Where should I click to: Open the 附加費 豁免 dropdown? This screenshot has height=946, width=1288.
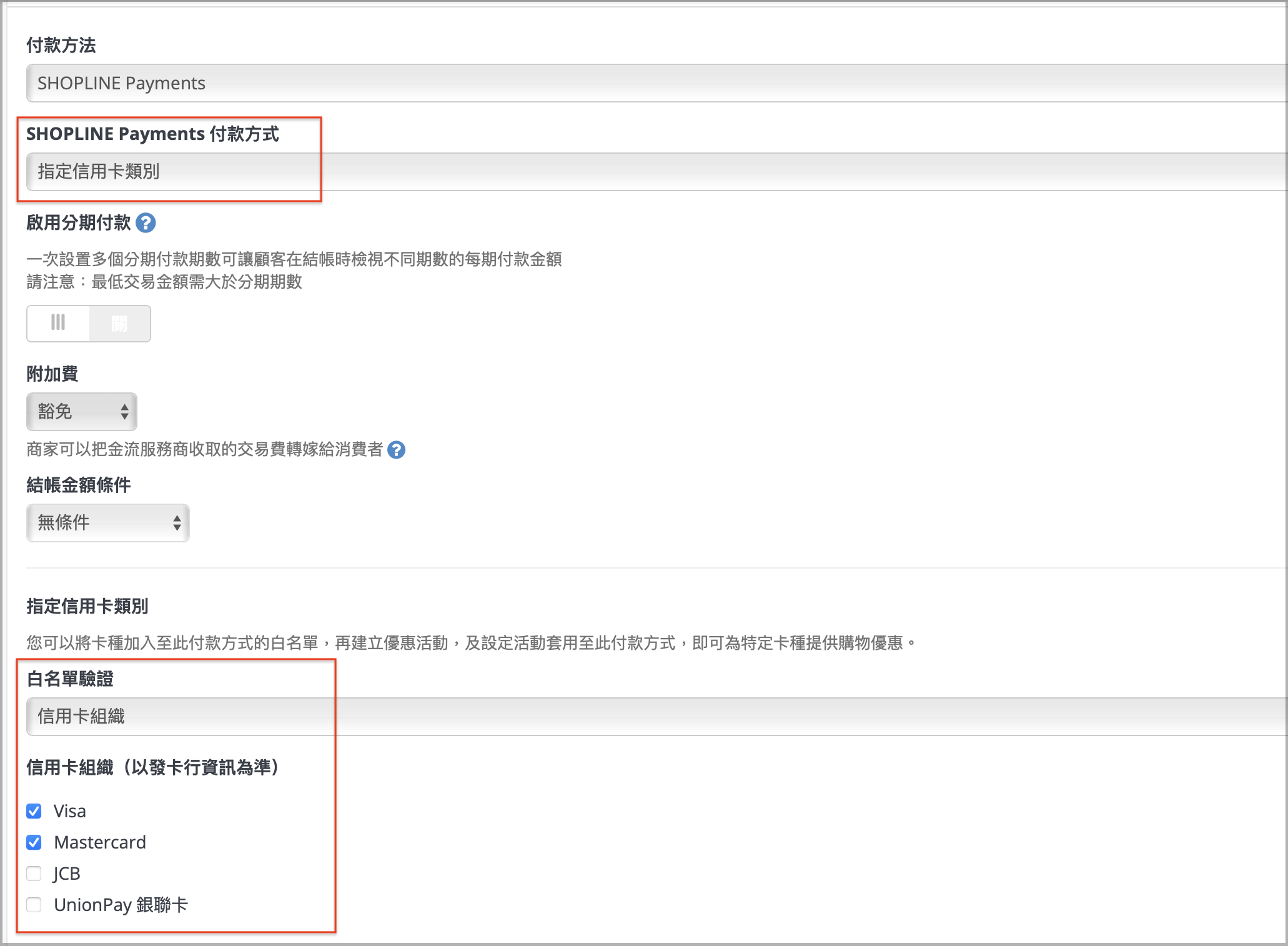click(x=82, y=411)
